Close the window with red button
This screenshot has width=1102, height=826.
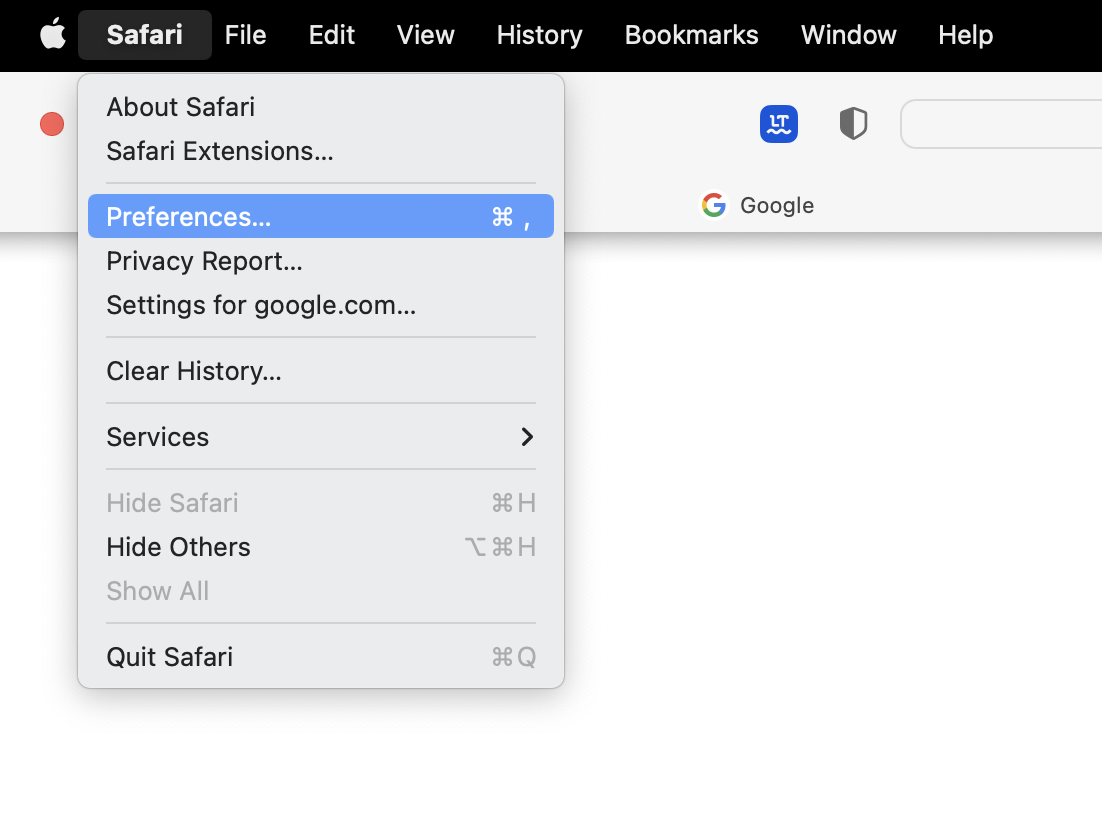point(52,124)
